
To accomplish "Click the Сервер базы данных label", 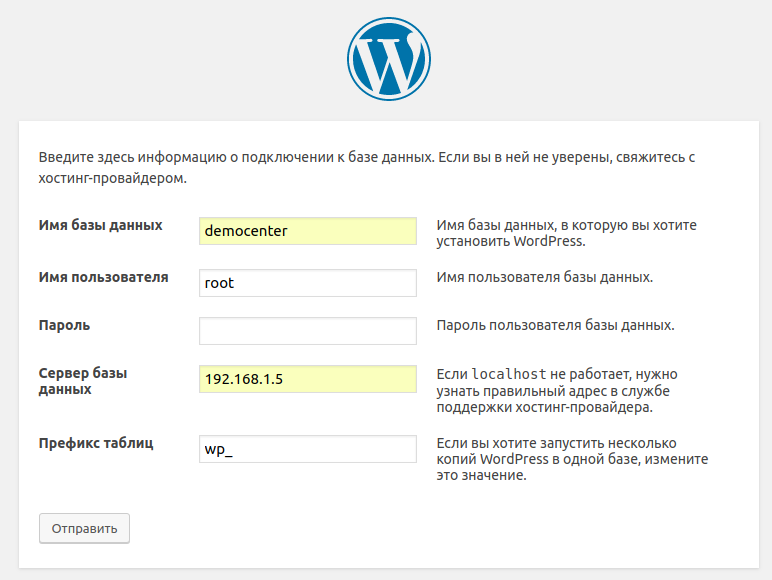I will coord(83,381).
